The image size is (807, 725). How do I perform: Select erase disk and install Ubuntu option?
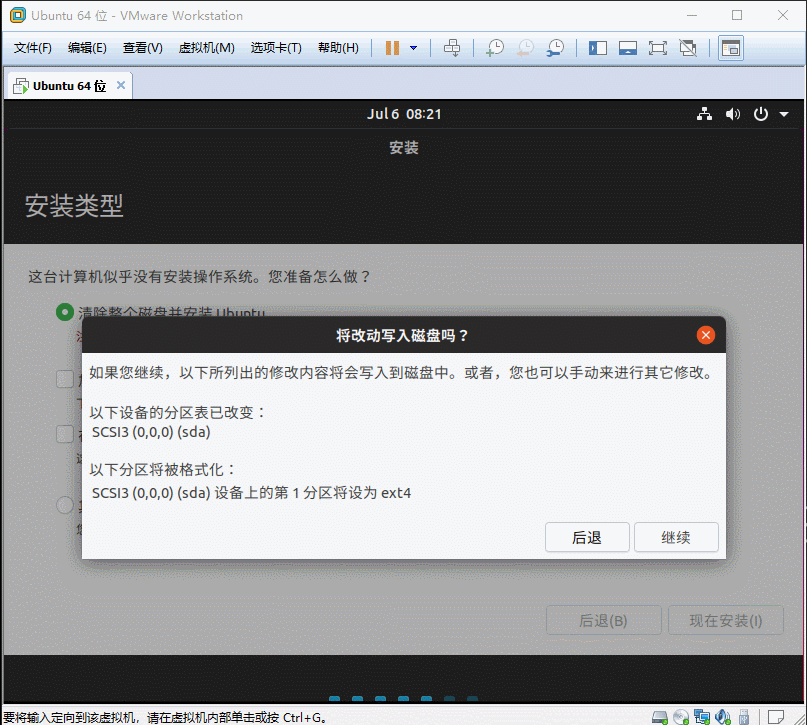65,313
